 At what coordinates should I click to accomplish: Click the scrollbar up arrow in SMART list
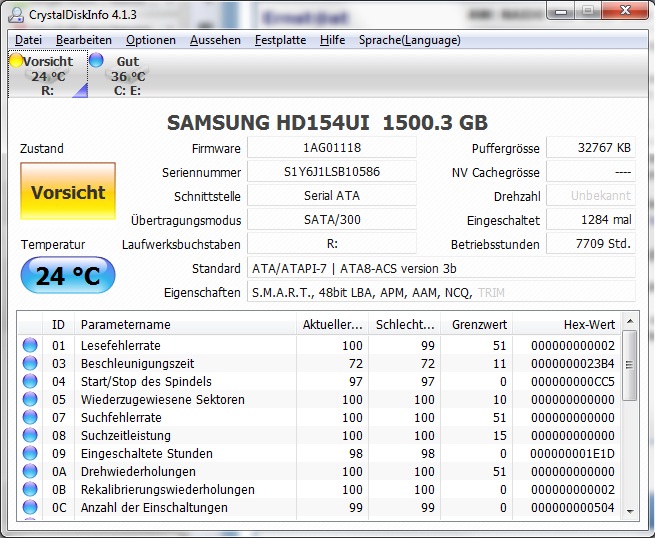pos(630,321)
